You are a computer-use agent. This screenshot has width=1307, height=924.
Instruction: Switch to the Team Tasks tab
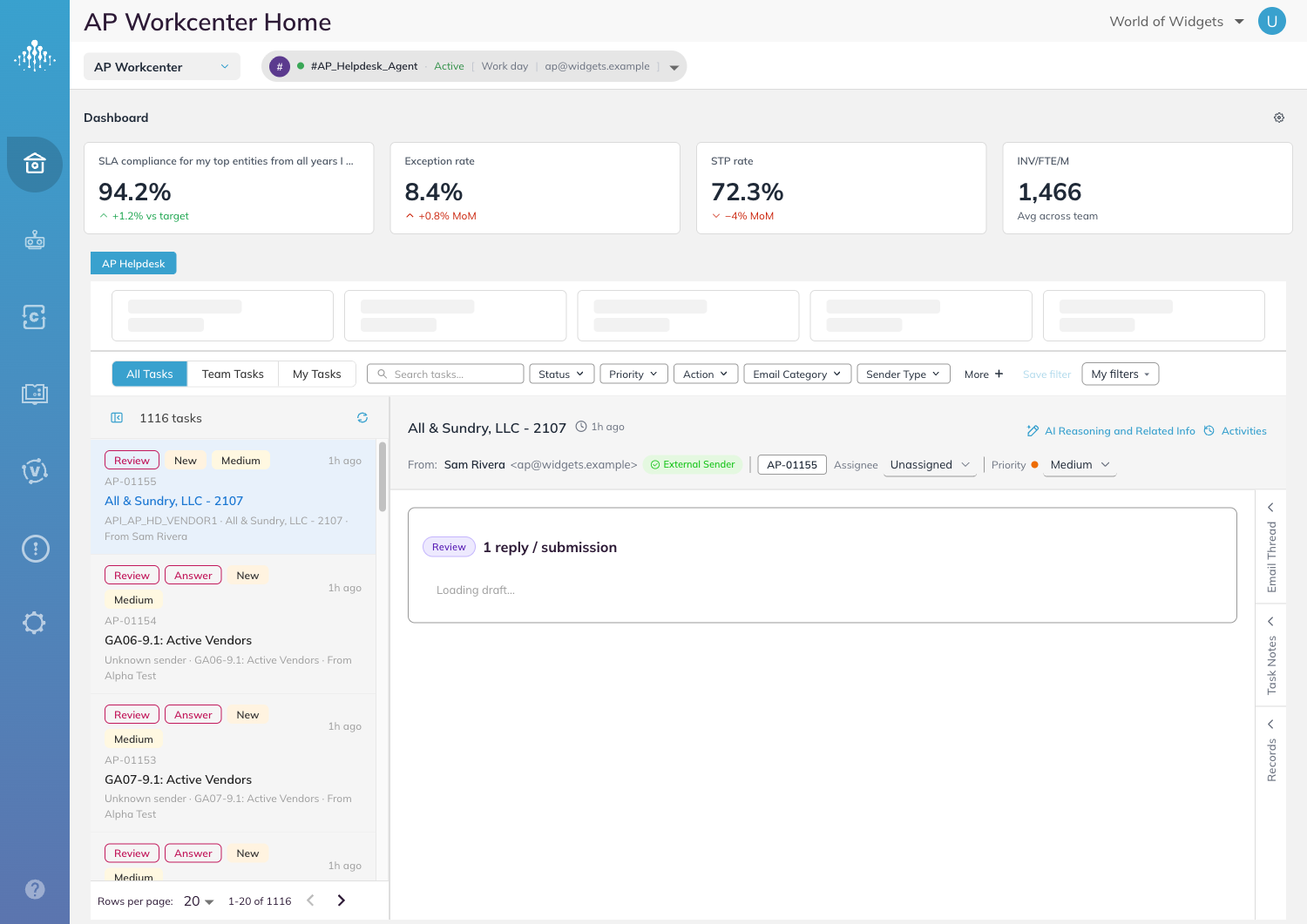[x=233, y=374]
